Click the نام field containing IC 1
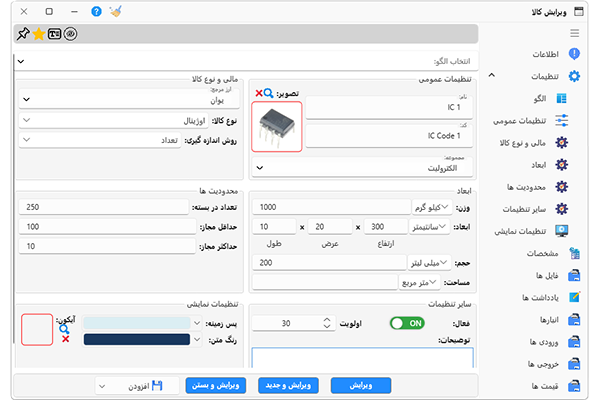 [389, 106]
